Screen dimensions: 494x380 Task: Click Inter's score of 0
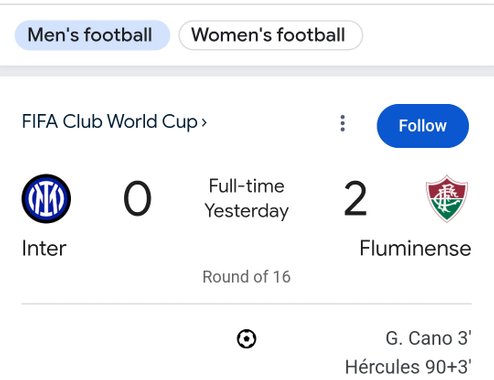pos(137,199)
